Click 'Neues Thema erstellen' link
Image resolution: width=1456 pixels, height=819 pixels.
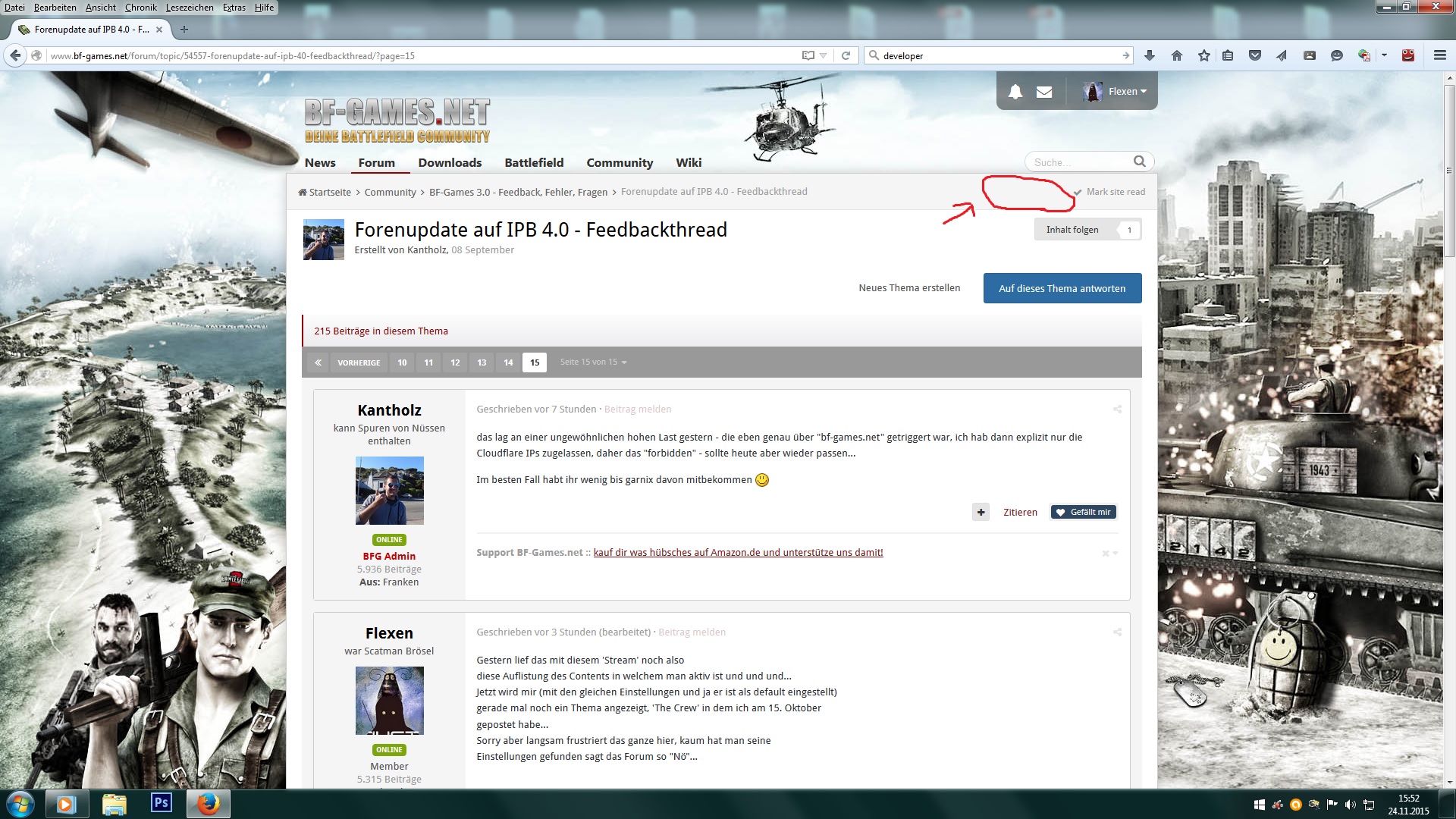pos(909,288)
